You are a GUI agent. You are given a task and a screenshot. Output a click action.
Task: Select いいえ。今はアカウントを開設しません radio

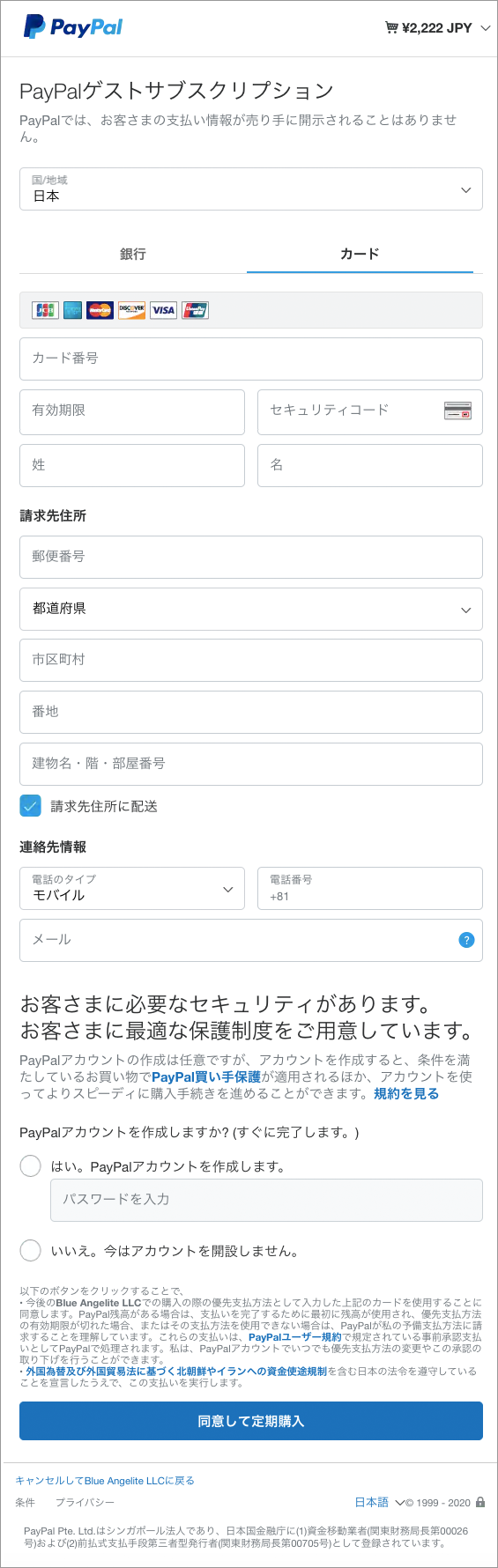tap(31, 1250)
